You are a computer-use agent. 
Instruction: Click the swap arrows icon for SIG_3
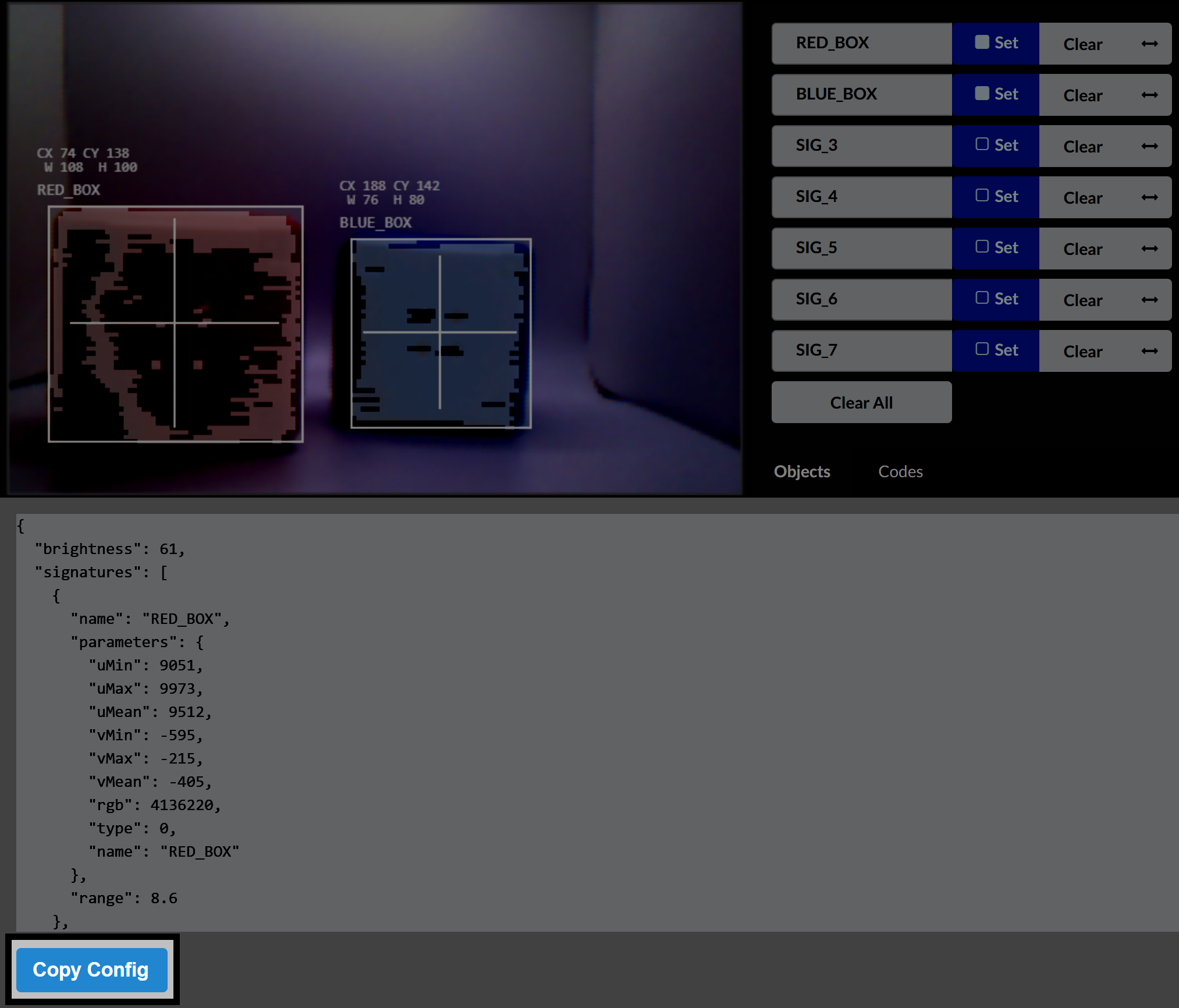coord(1149,146)
